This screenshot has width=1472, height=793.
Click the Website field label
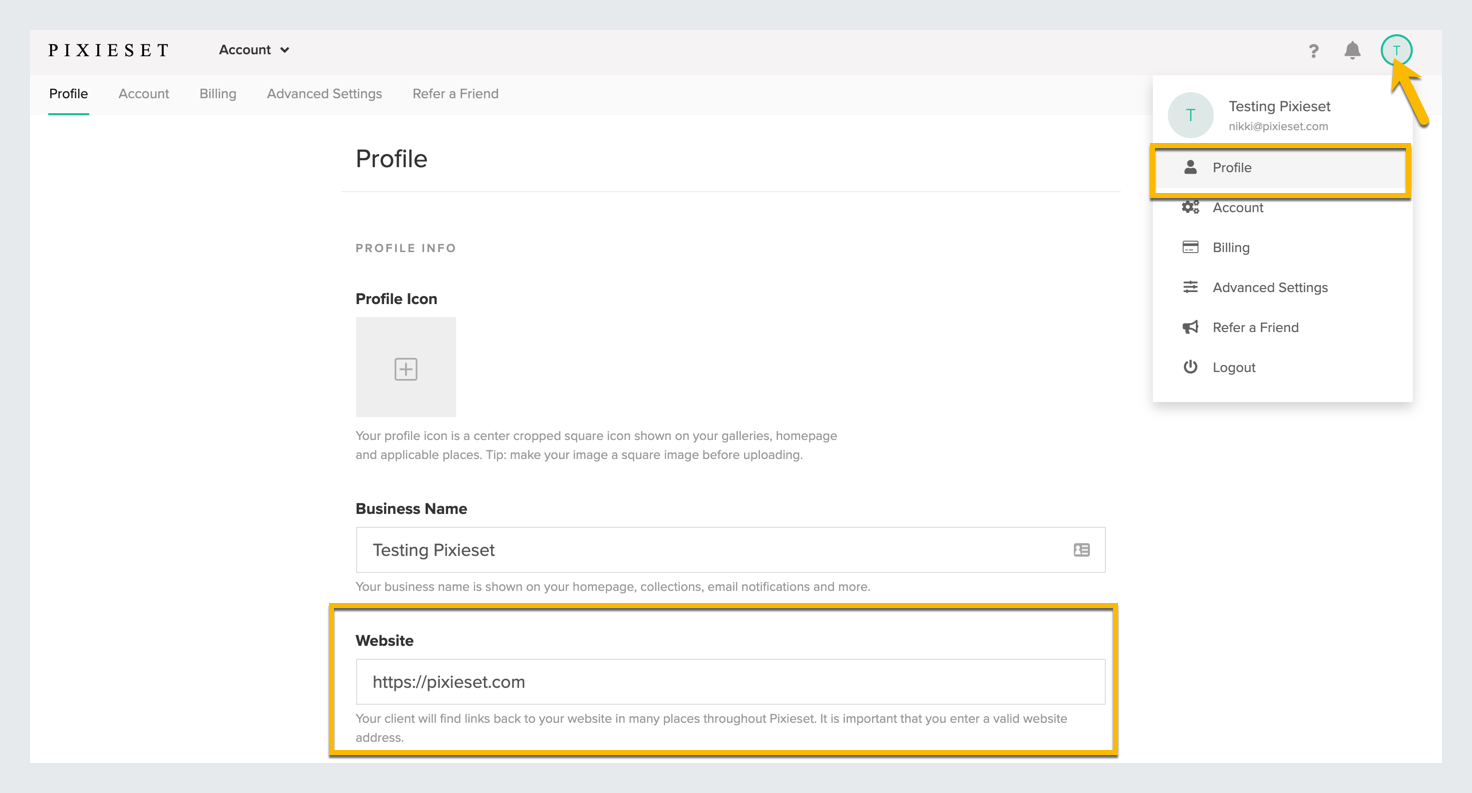(384, 641)
